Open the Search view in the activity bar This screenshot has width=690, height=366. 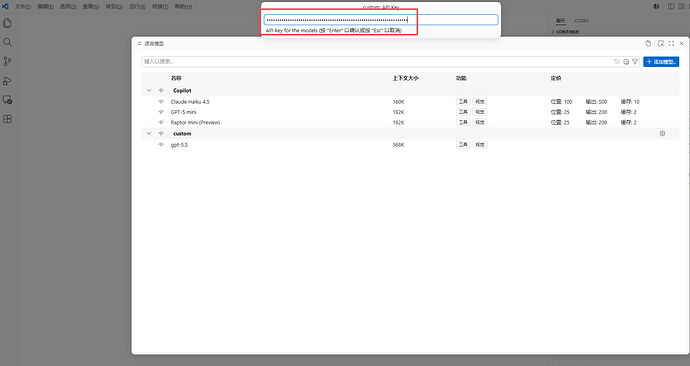click(x=7, y=42)
